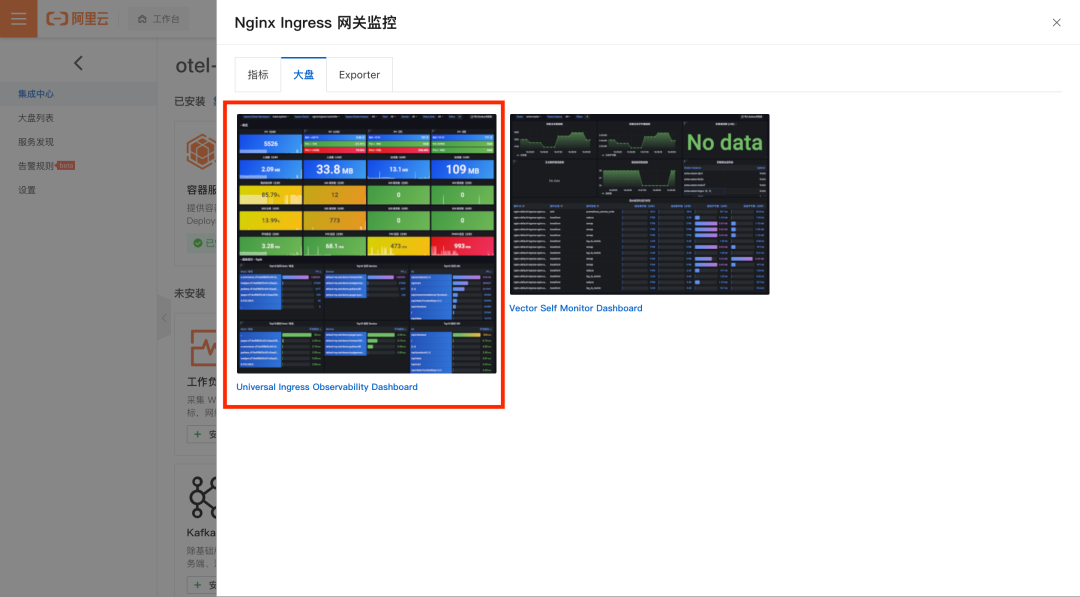The image size is (1080, 597).
Task: Open the 工作台 workbench with home icon
Action: point(158,18)
